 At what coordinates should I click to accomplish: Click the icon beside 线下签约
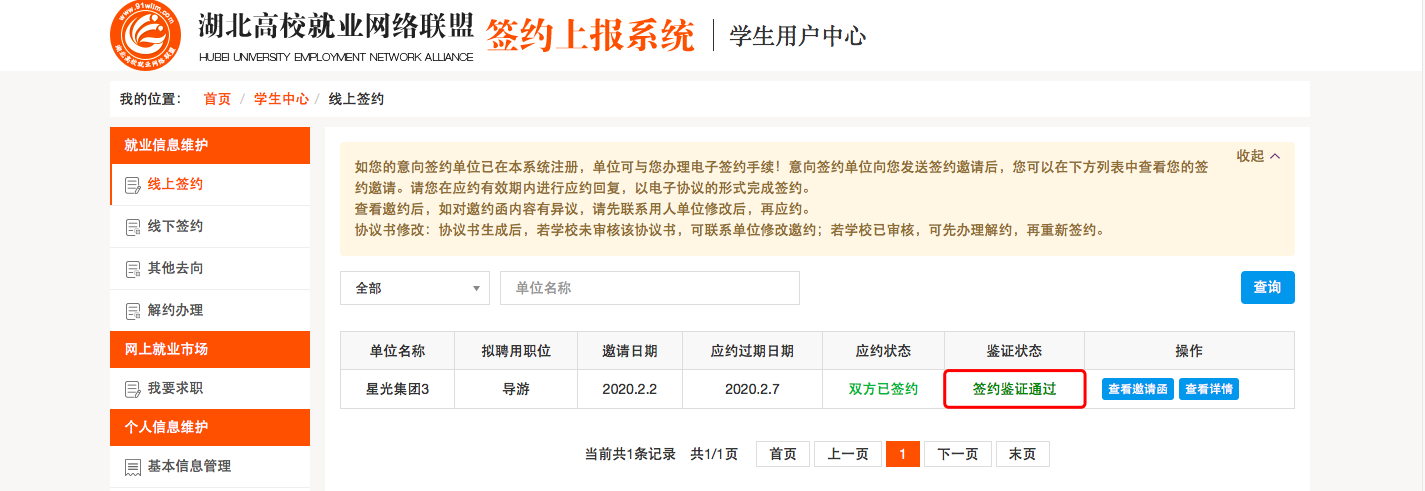(x=132, y=227)
